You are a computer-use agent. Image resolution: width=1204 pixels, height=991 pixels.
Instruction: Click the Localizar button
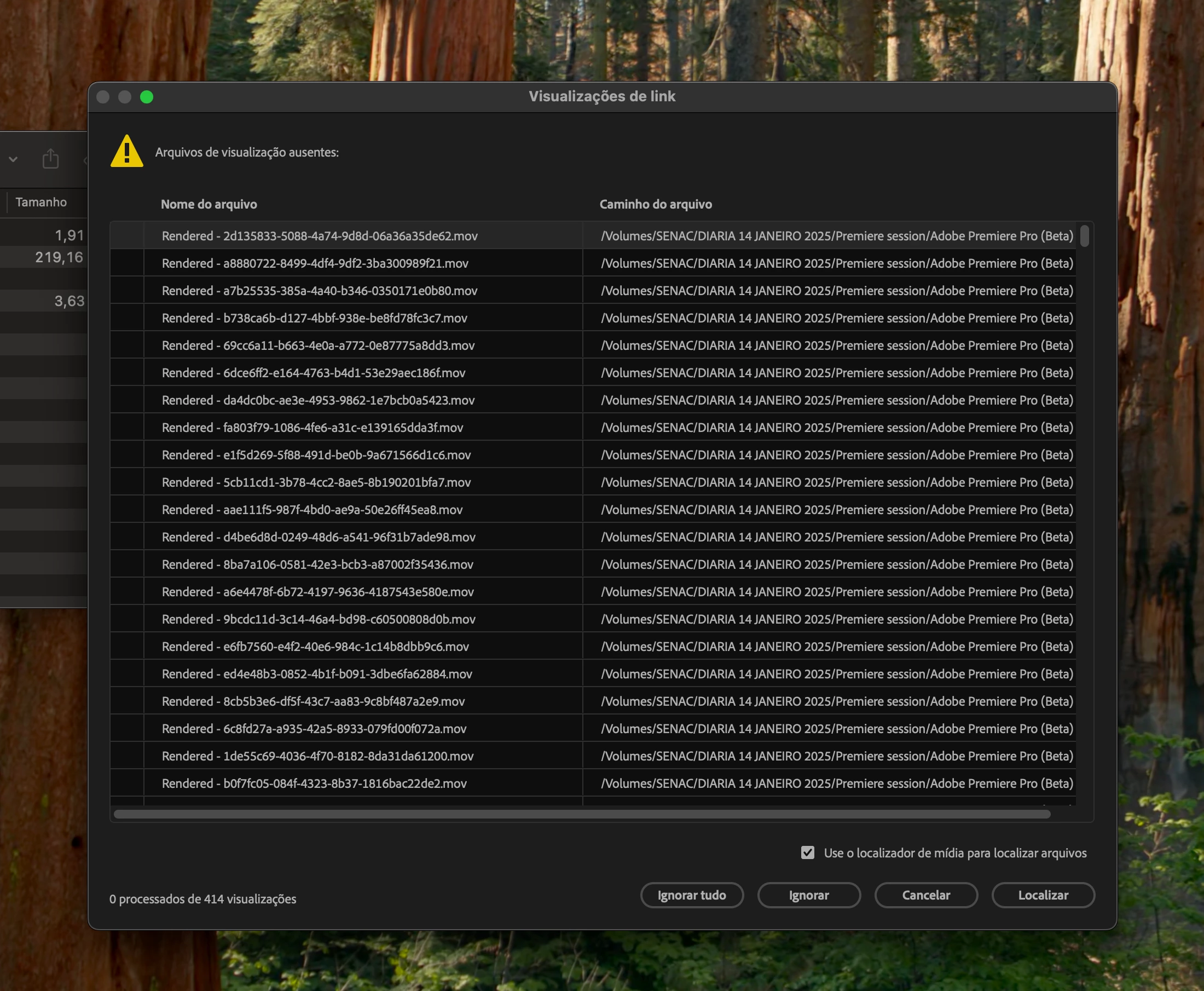point(1043,895)
